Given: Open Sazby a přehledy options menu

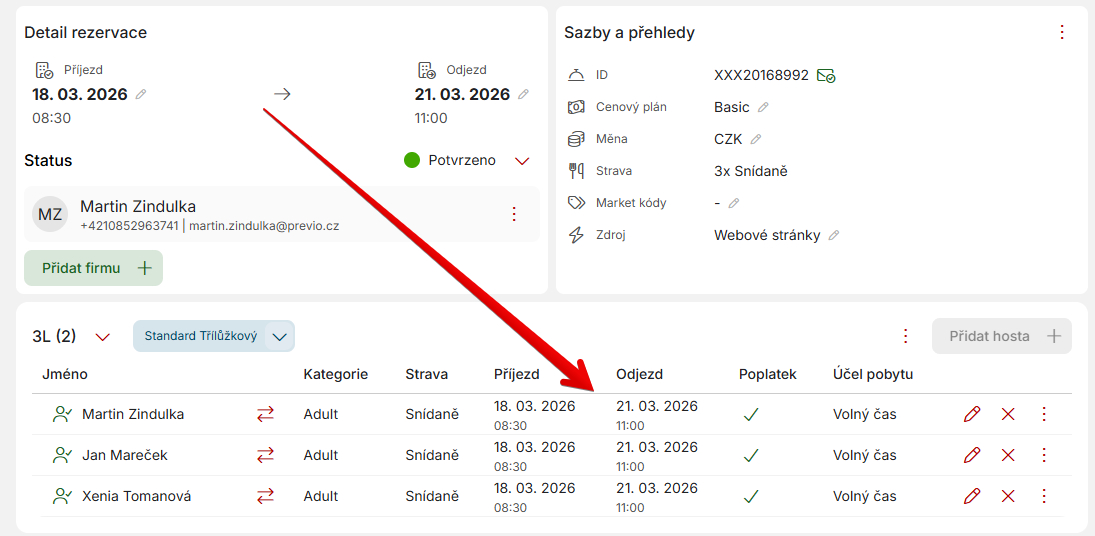Looking at the screenshot, I should [1062, 32].
